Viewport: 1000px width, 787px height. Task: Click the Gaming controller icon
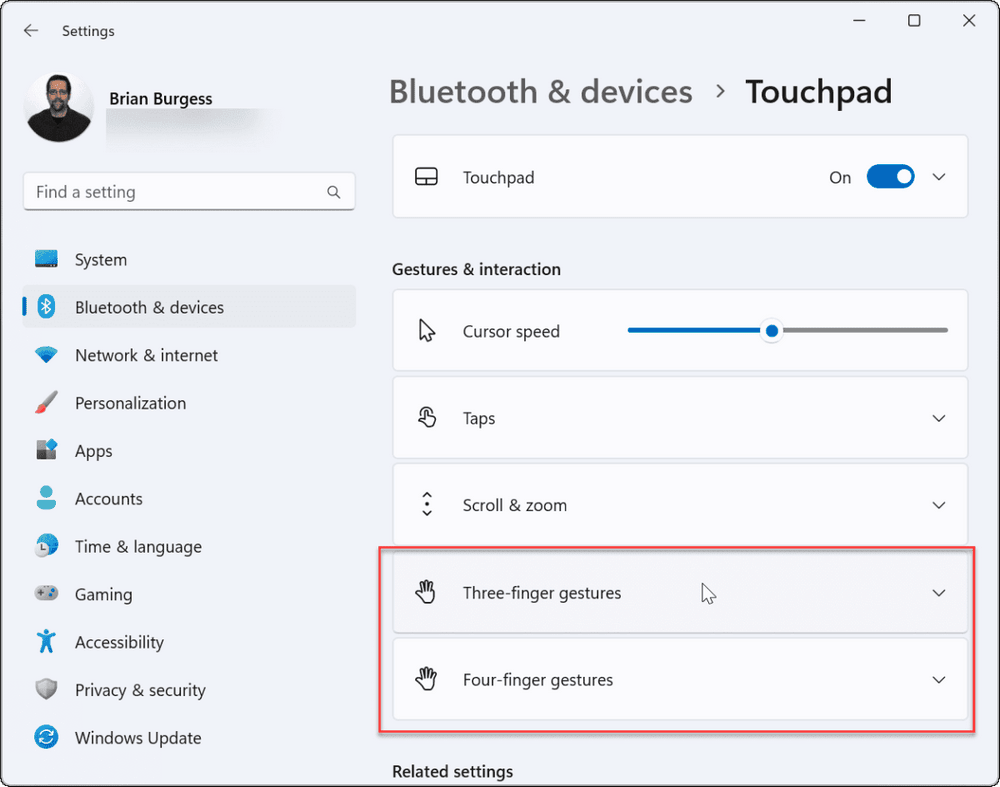(x=46, y=594)
